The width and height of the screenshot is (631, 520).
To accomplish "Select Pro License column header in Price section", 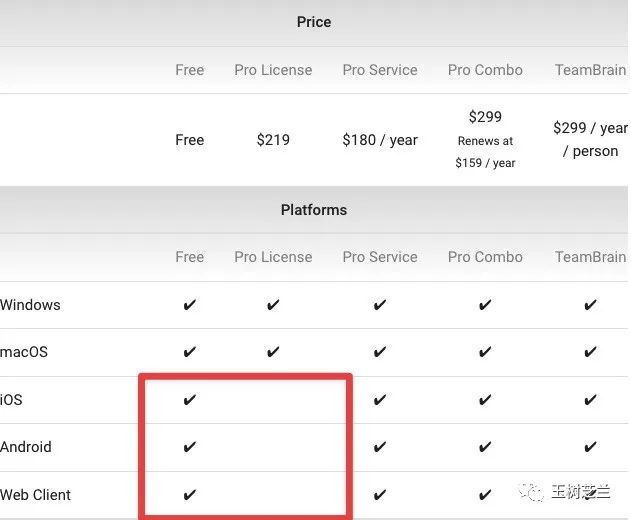I will pyautogui.click(x=273, y=70).
